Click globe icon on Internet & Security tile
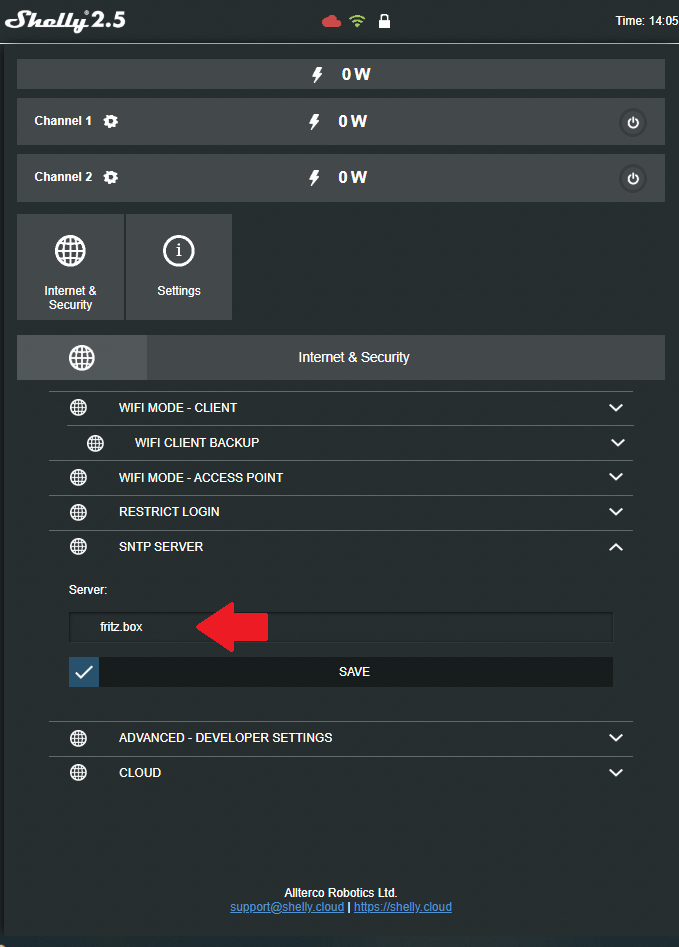 (71, 251)
